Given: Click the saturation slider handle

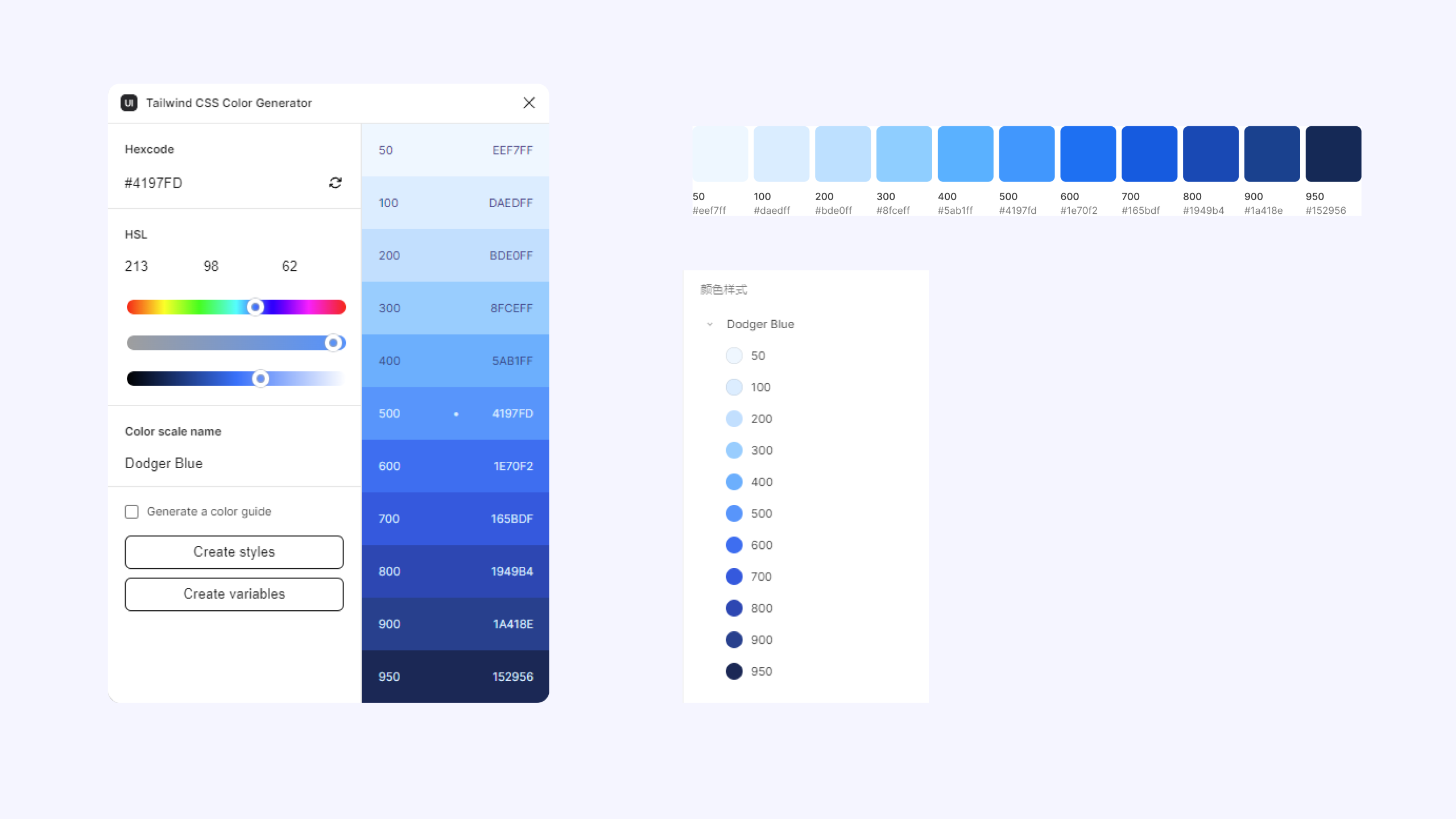Looking at the screenshot, I should coord(333,343).
